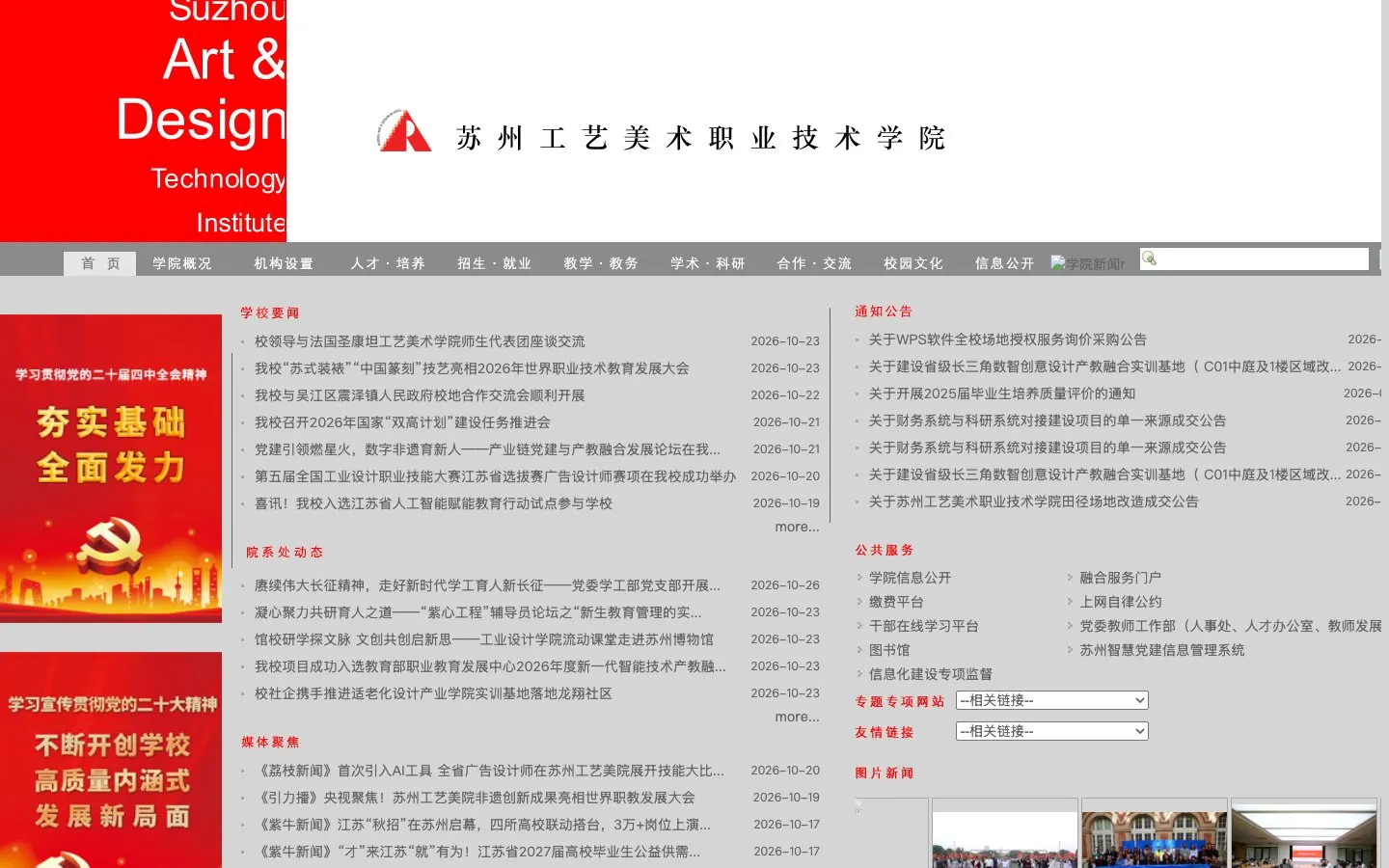Viewport: 1389px width, 868px height.
Task: Open the 友情链接 related links dropdown
Action: pos(1051,731)
